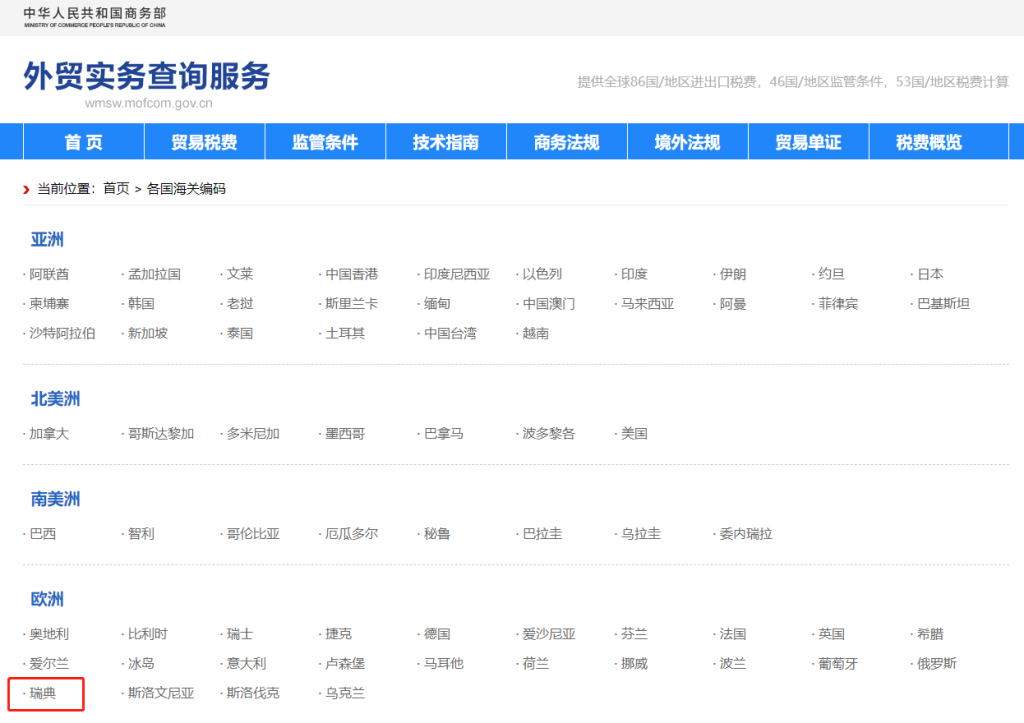Open the 加拿大 link

tap(49, 434)
